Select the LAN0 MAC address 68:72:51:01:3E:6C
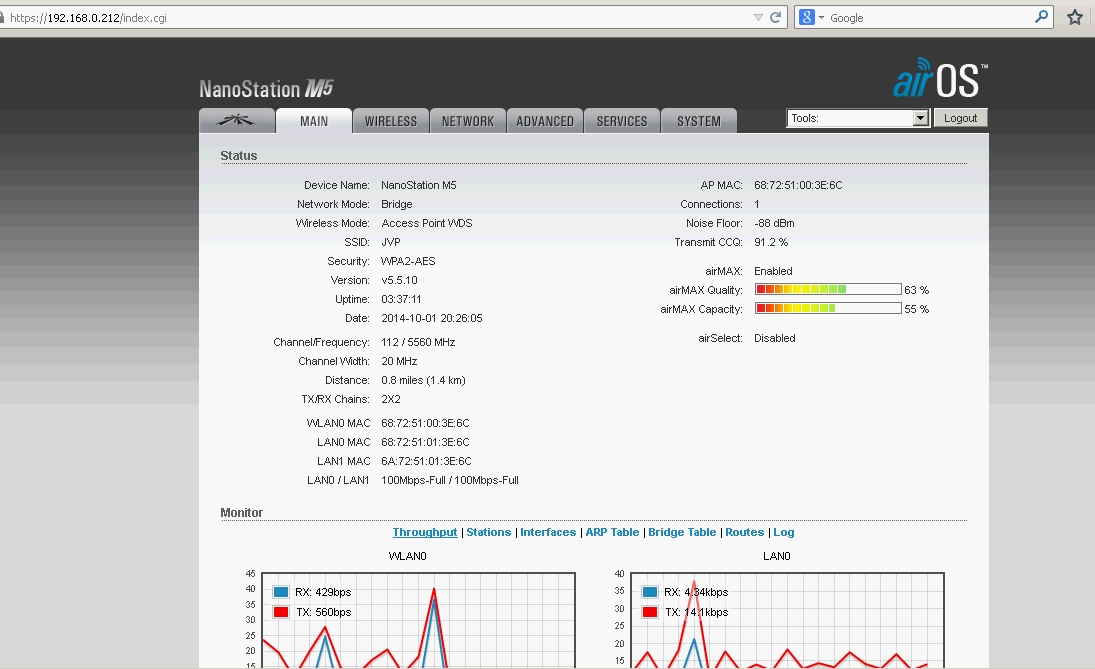This screenshot has width=1095, height=669. click(425, 442)
